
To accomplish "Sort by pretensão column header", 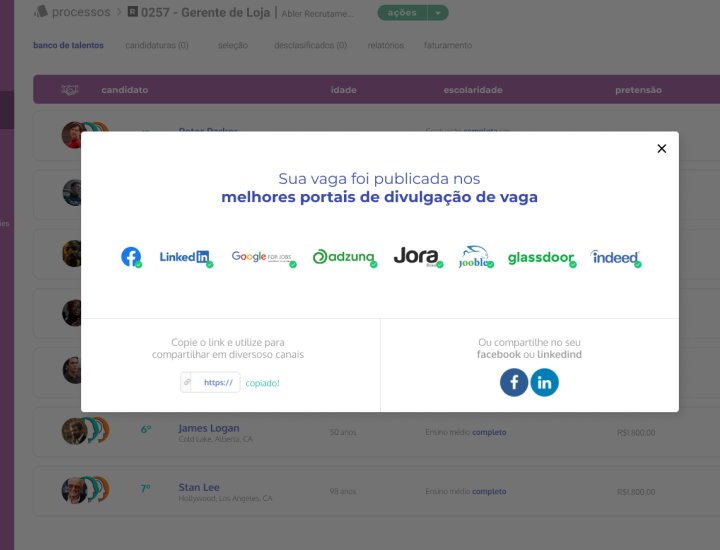I will 638,90.
